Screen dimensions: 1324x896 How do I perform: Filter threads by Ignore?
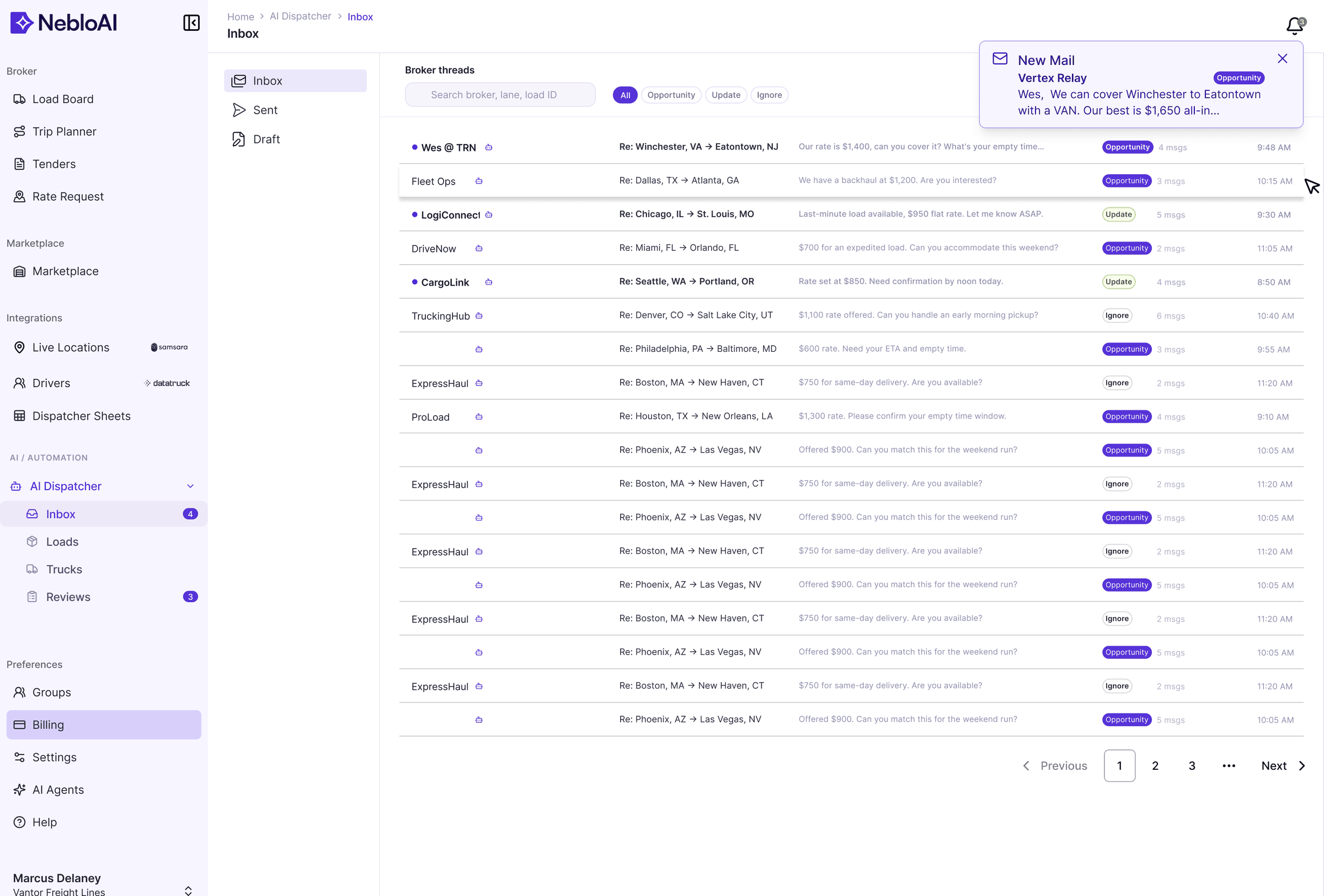[x=769, y=95]
